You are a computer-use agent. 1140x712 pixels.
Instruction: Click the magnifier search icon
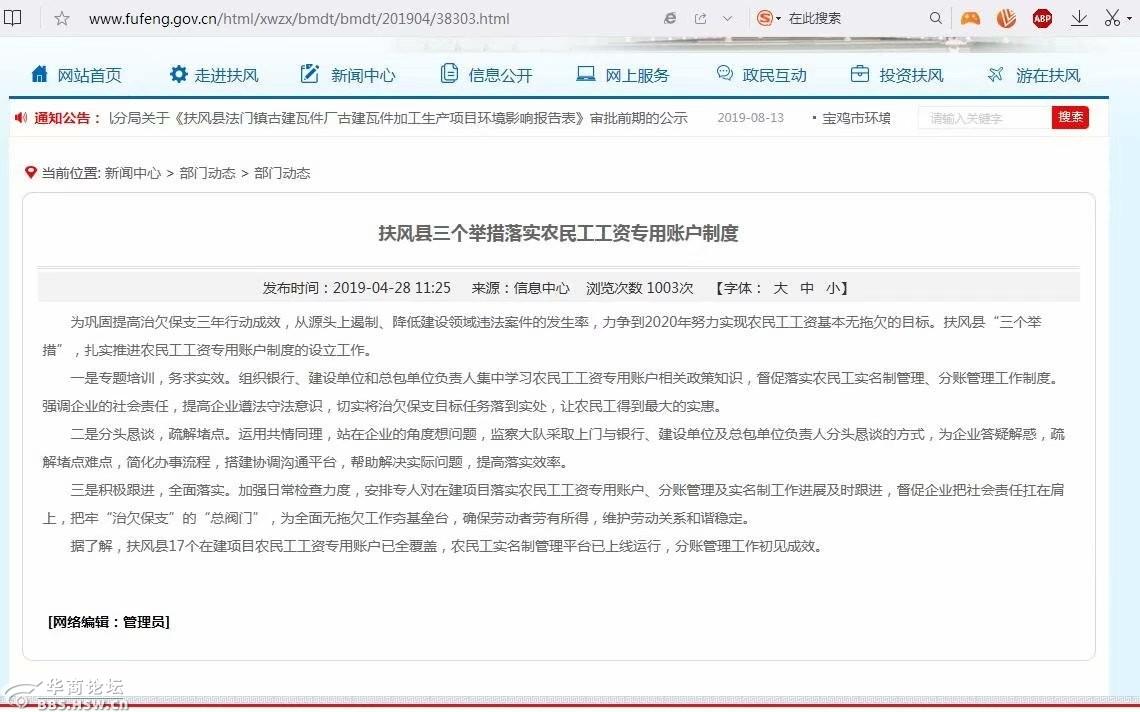(x=936, y=18)
